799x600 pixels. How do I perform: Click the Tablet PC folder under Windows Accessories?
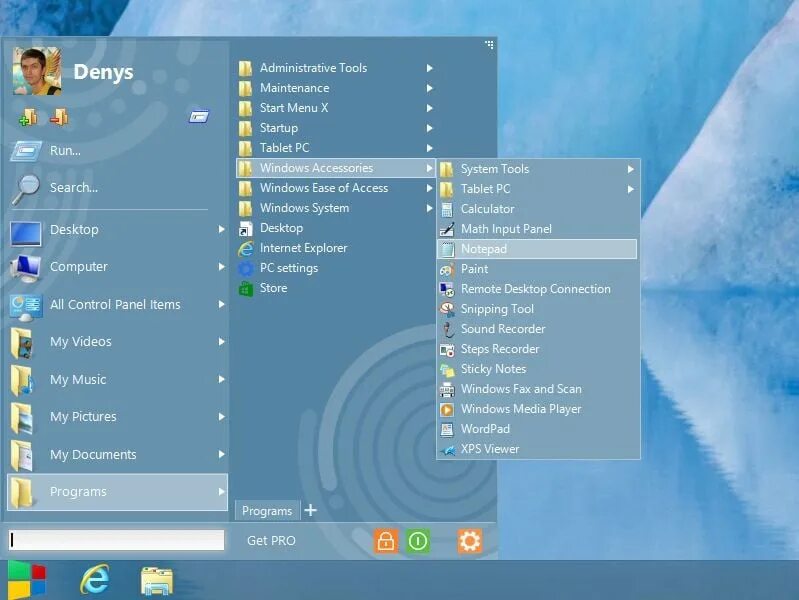(x=537, y=189)
